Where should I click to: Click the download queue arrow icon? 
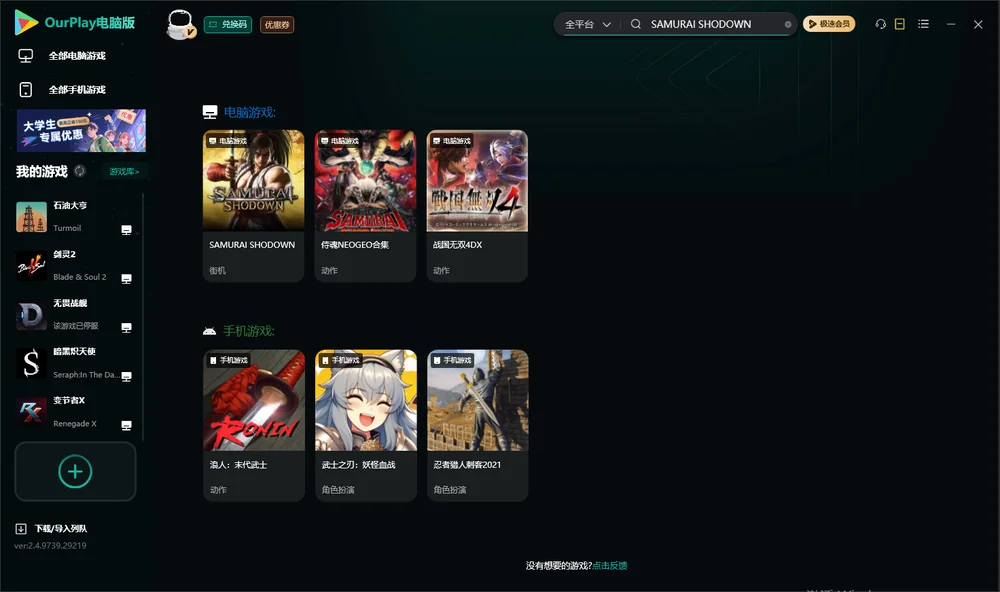coord(21,528)
